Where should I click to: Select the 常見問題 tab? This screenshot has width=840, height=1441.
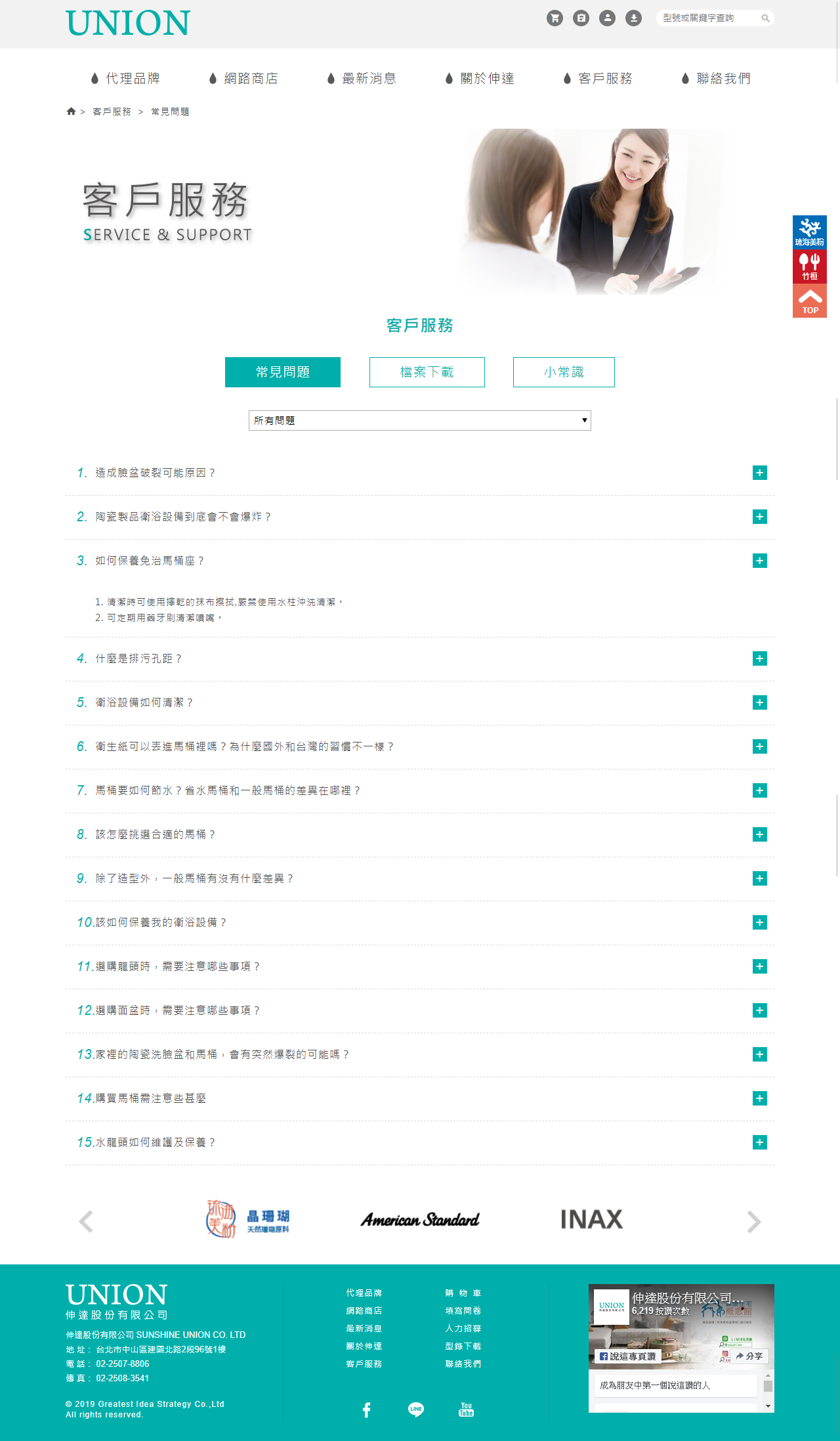point(283,372)
